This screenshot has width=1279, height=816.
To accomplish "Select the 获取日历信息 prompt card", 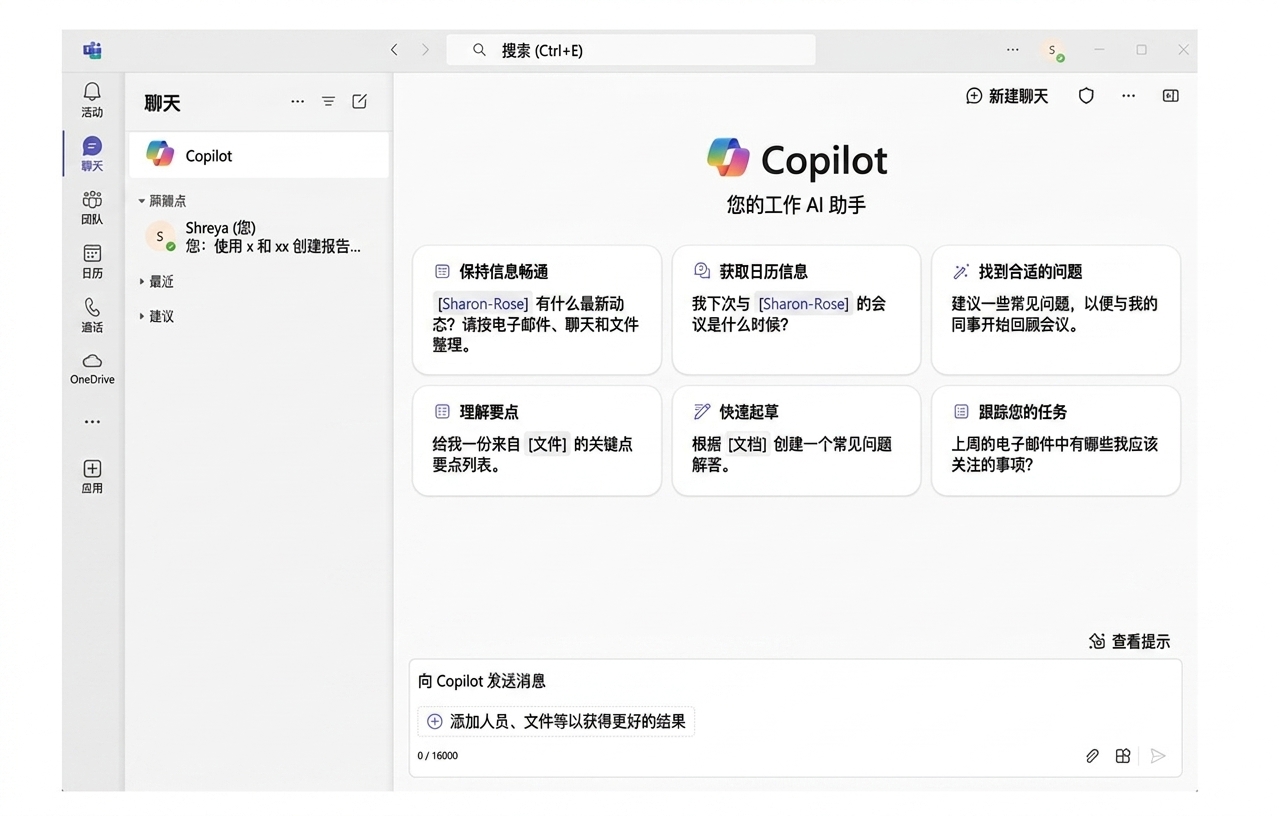I will [796, 310].
